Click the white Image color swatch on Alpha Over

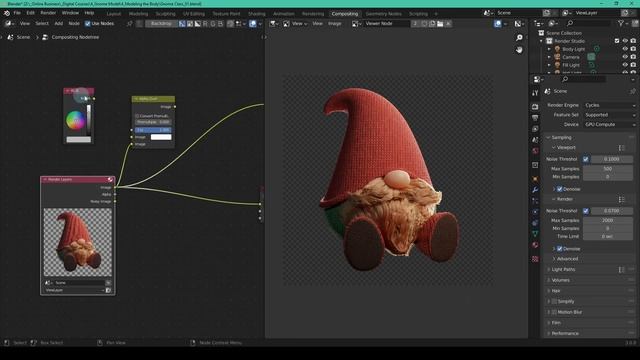pos(161,137)
